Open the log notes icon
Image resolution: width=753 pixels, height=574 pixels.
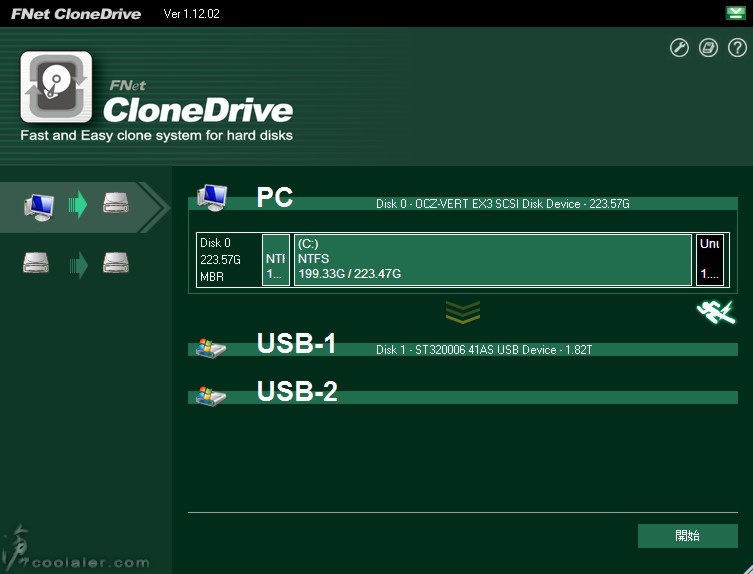point(708,48)
